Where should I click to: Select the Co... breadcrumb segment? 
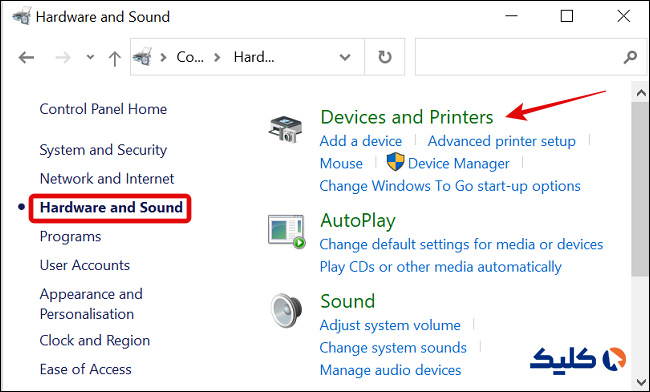coord(190,57)
